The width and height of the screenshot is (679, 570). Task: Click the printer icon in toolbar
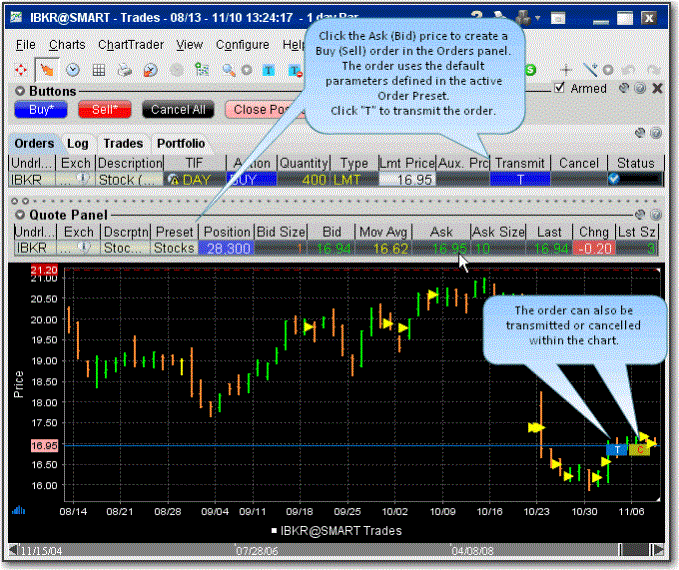coord(125,69)
